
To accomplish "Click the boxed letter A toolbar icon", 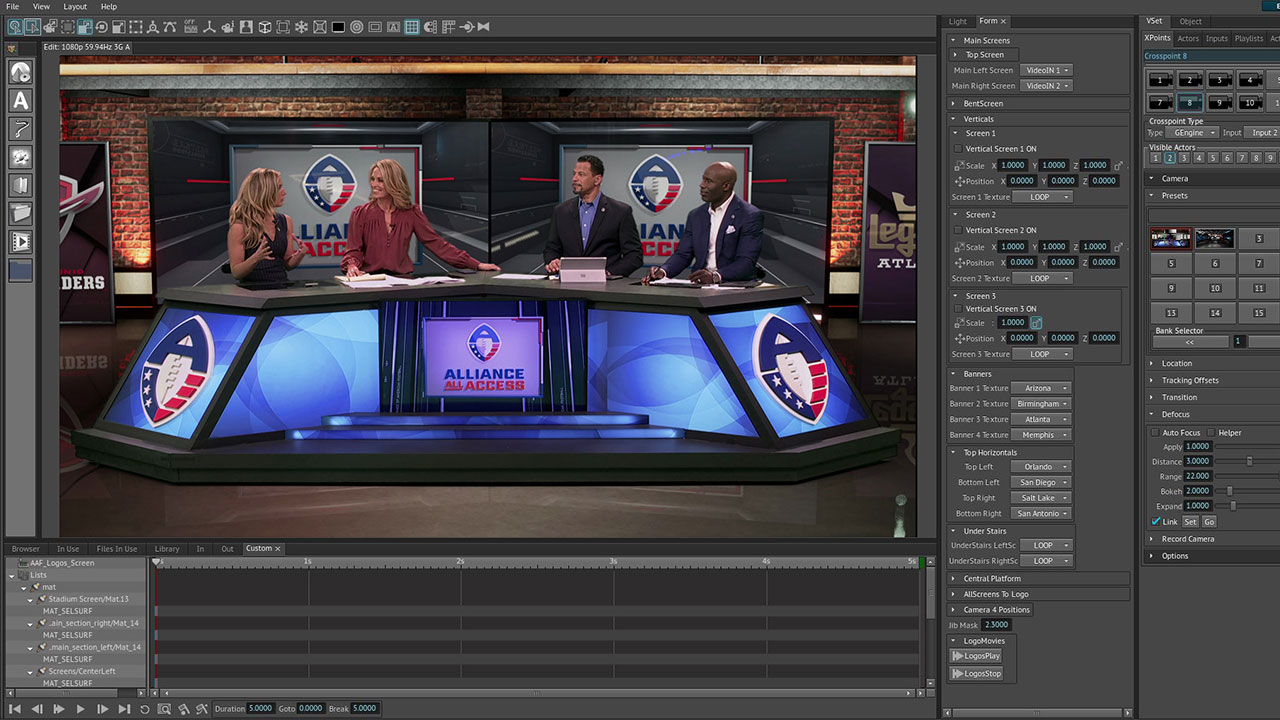I will point(393,27).
